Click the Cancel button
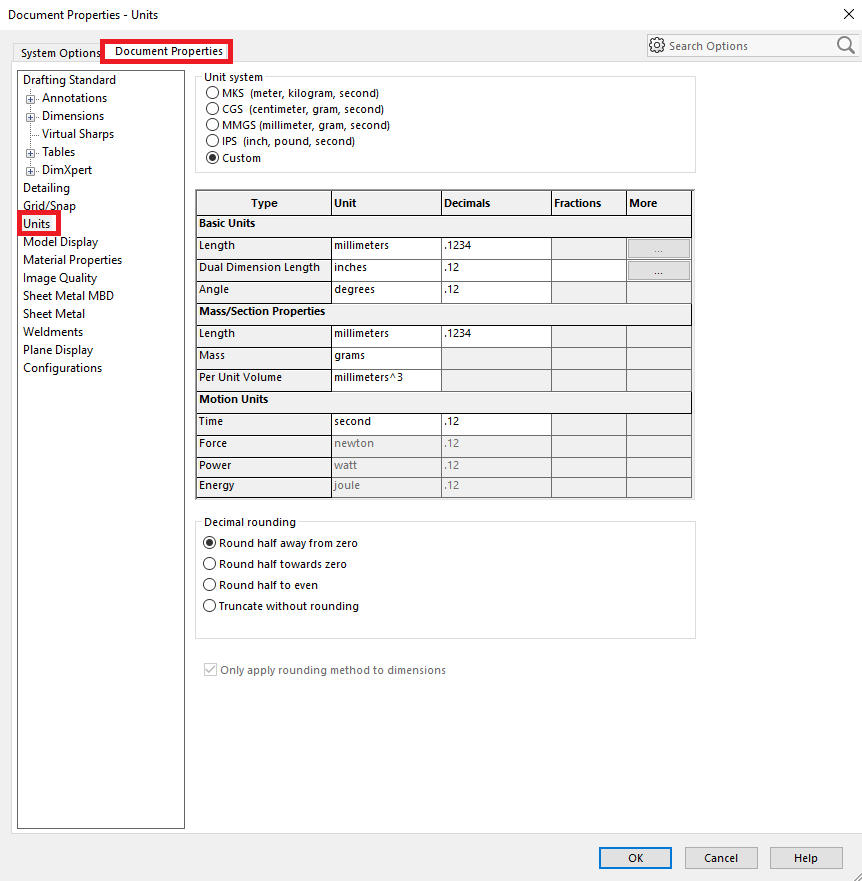Image resolution: width=862 pixels, height=881 pixels. [x=720, y=858]
